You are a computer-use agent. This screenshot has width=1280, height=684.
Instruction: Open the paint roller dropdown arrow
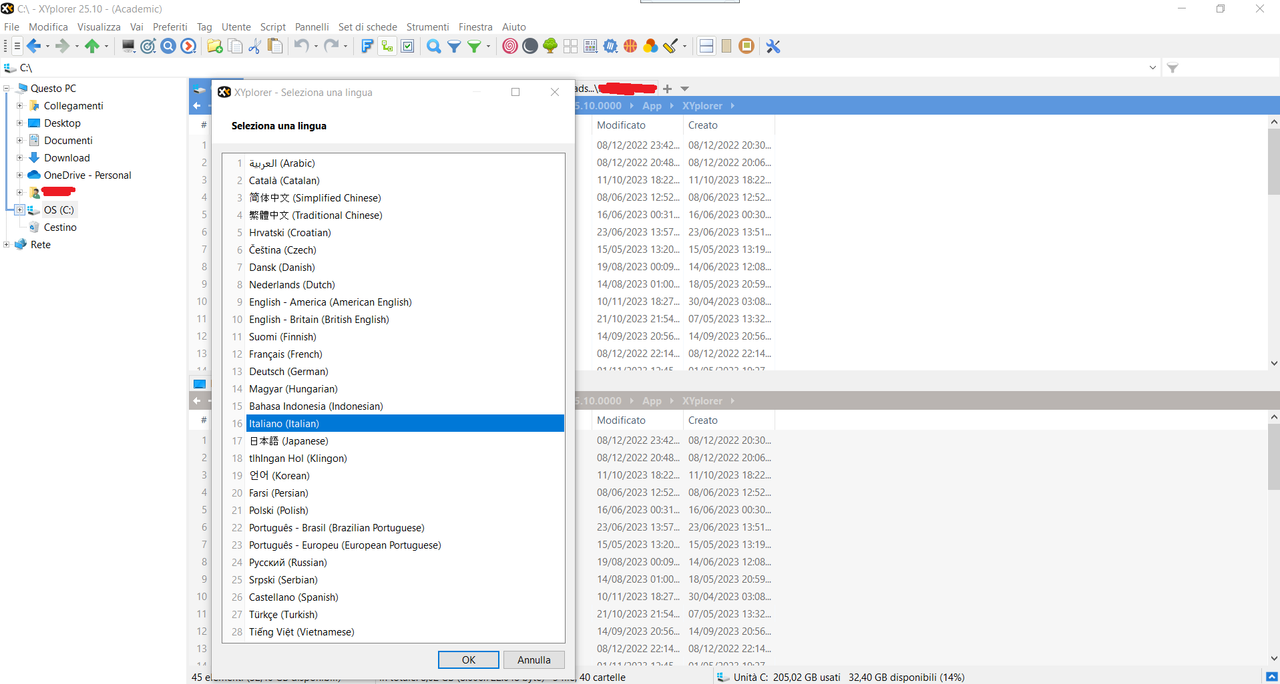click(684, 46)
